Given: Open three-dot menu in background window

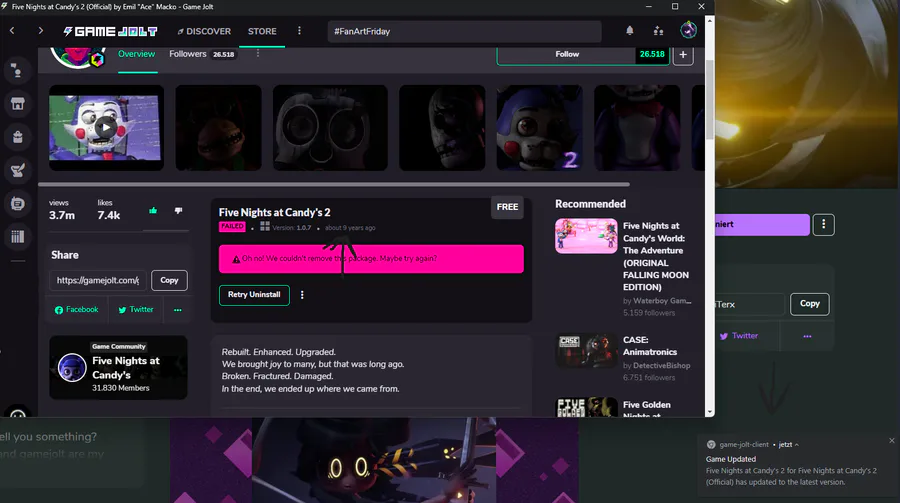Looking at the screenshot, I should point(824,225).
